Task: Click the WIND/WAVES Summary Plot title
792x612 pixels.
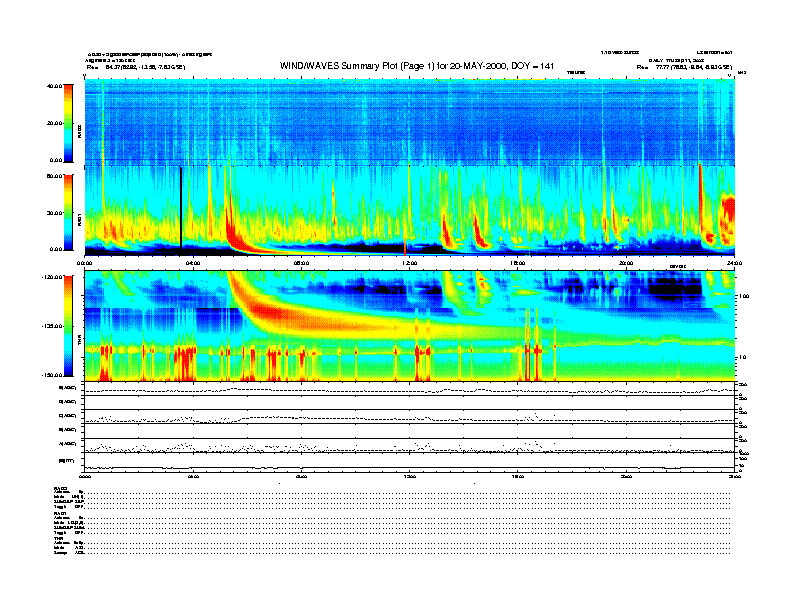Action: point(417,66)
